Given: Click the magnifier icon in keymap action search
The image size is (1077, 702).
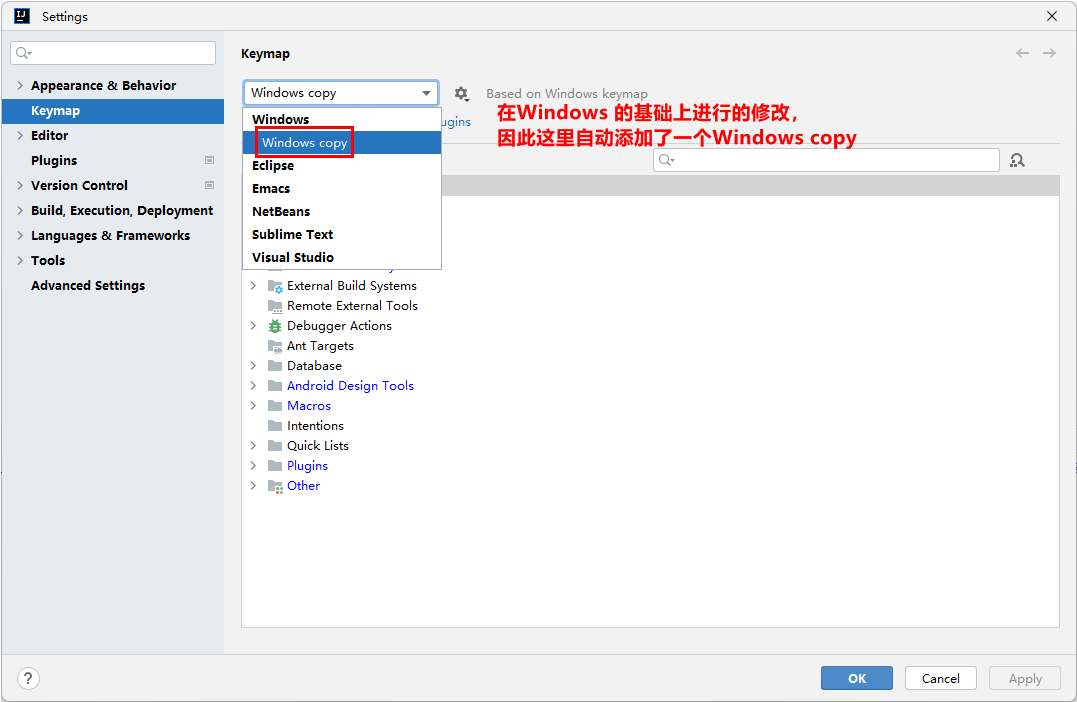Looking at the screenshot, I should click(x=666, y=160).
